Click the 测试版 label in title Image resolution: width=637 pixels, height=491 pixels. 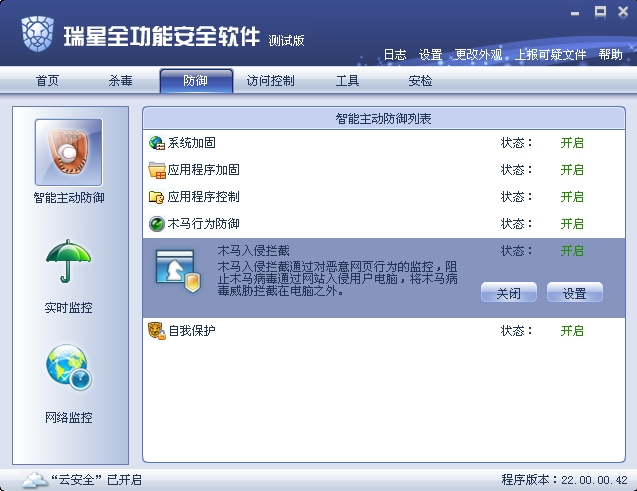point(286,40)
